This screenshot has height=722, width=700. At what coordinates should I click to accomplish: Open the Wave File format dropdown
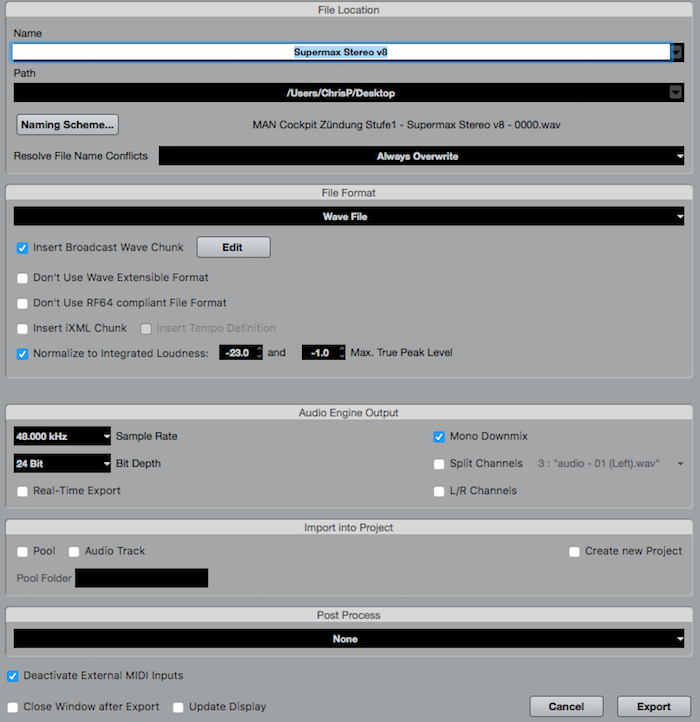tap(349, 216)
